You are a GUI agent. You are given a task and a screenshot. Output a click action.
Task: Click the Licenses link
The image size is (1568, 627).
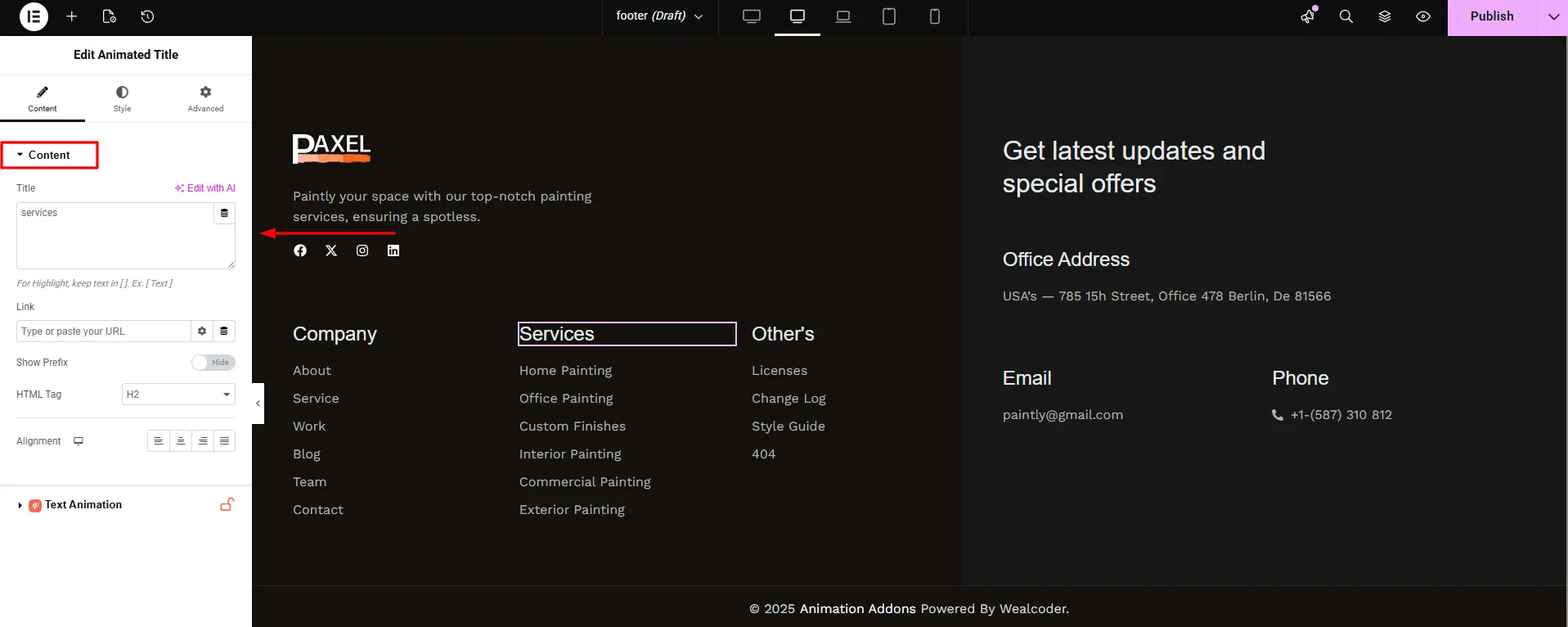[x=780, y=371]
